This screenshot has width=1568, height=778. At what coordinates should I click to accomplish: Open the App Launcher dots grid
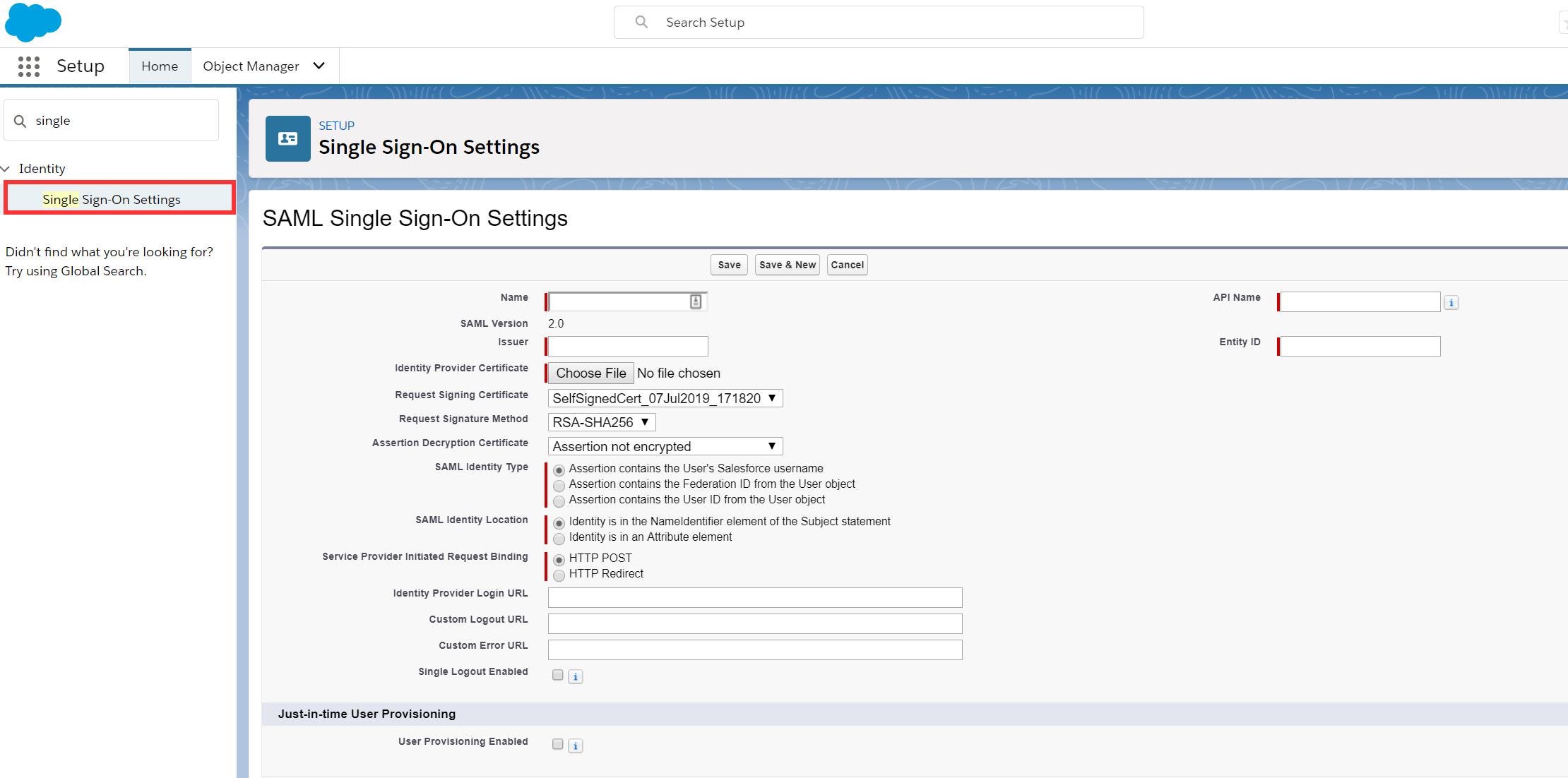tap(29, 66)
